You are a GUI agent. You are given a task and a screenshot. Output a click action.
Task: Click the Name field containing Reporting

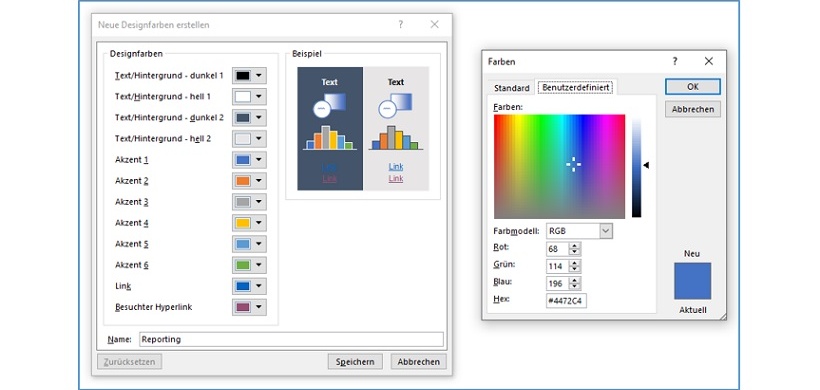tap(291, 339)
